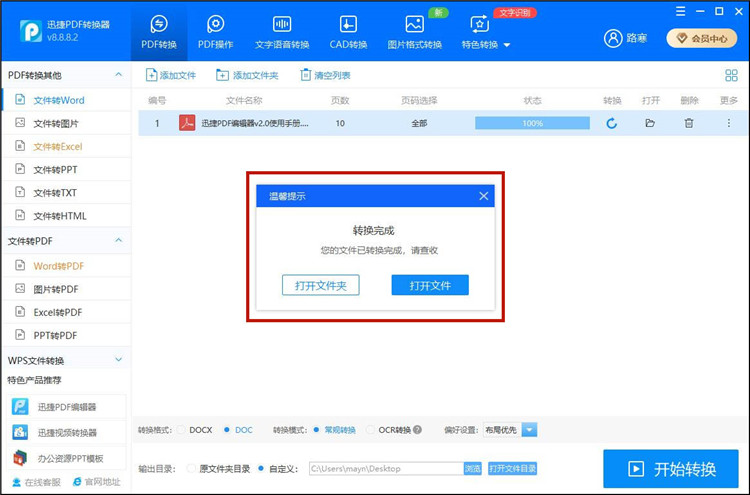Click 添加文件夹 in the toolbar
750x495 pixels.
[x=247, y=75]
